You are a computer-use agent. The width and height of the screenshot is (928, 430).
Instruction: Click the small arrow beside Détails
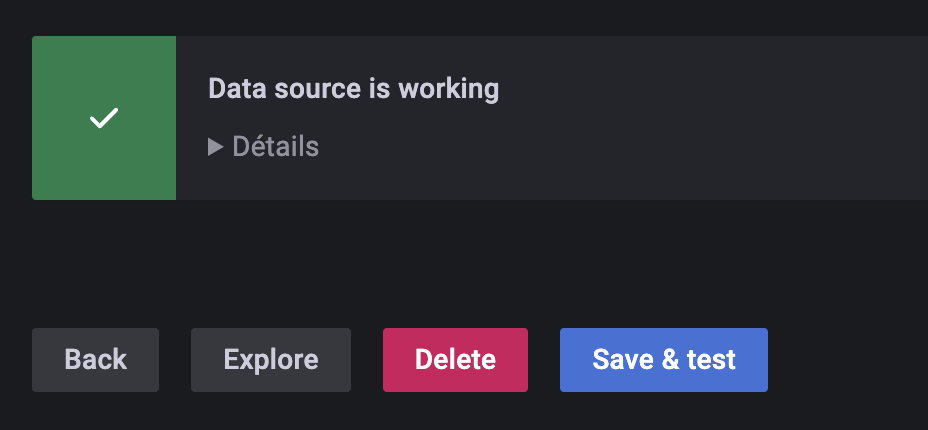point(215,147)
